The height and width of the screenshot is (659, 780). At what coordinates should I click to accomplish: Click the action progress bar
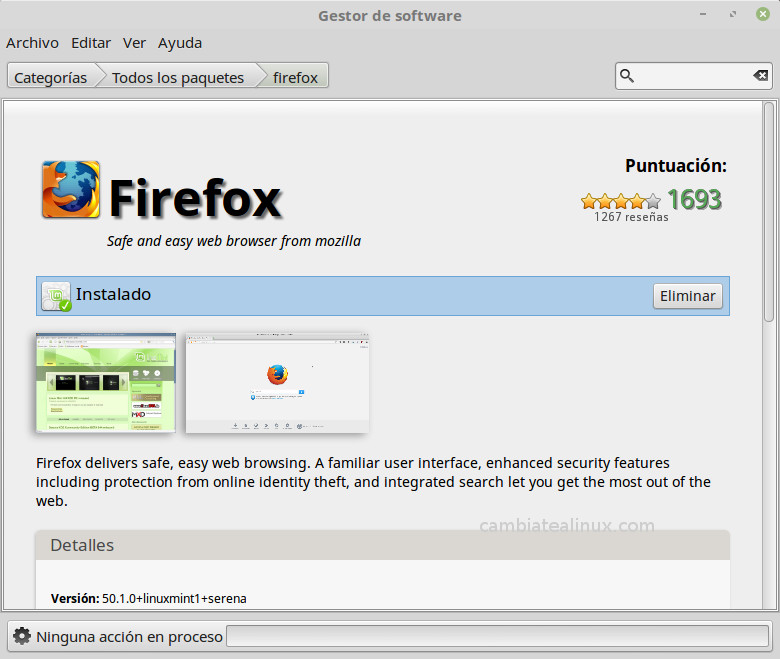click(497, 636)
